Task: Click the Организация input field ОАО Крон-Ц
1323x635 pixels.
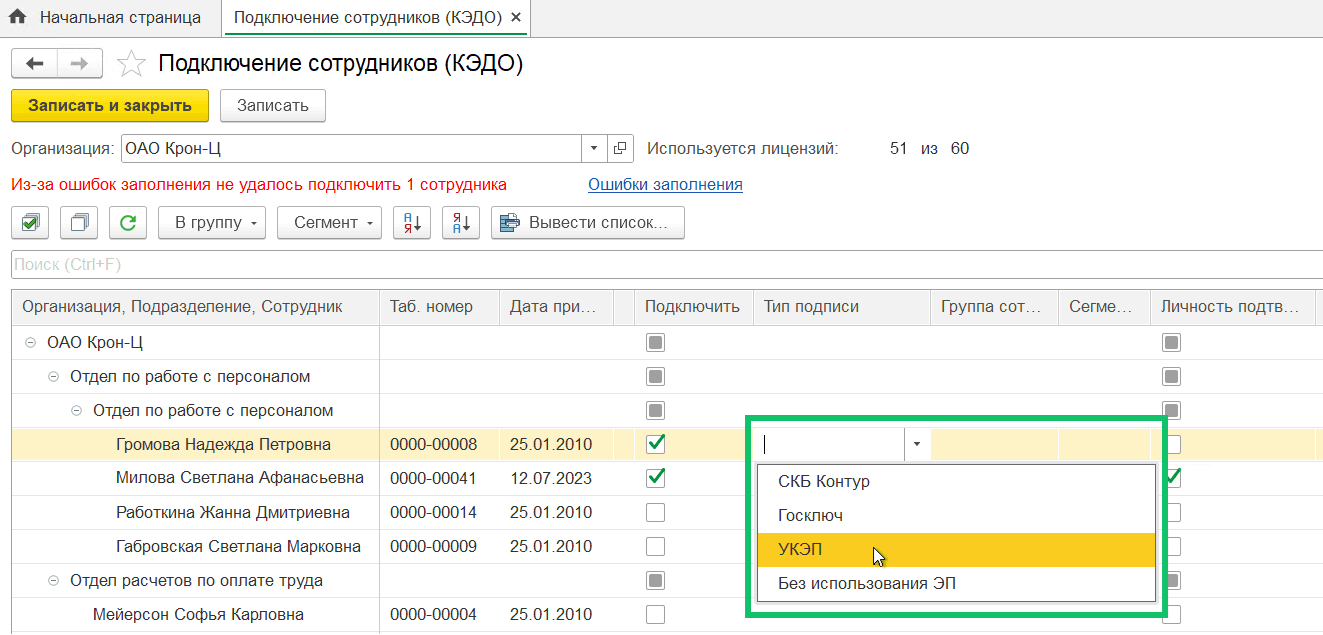Action: click(351, 149)
